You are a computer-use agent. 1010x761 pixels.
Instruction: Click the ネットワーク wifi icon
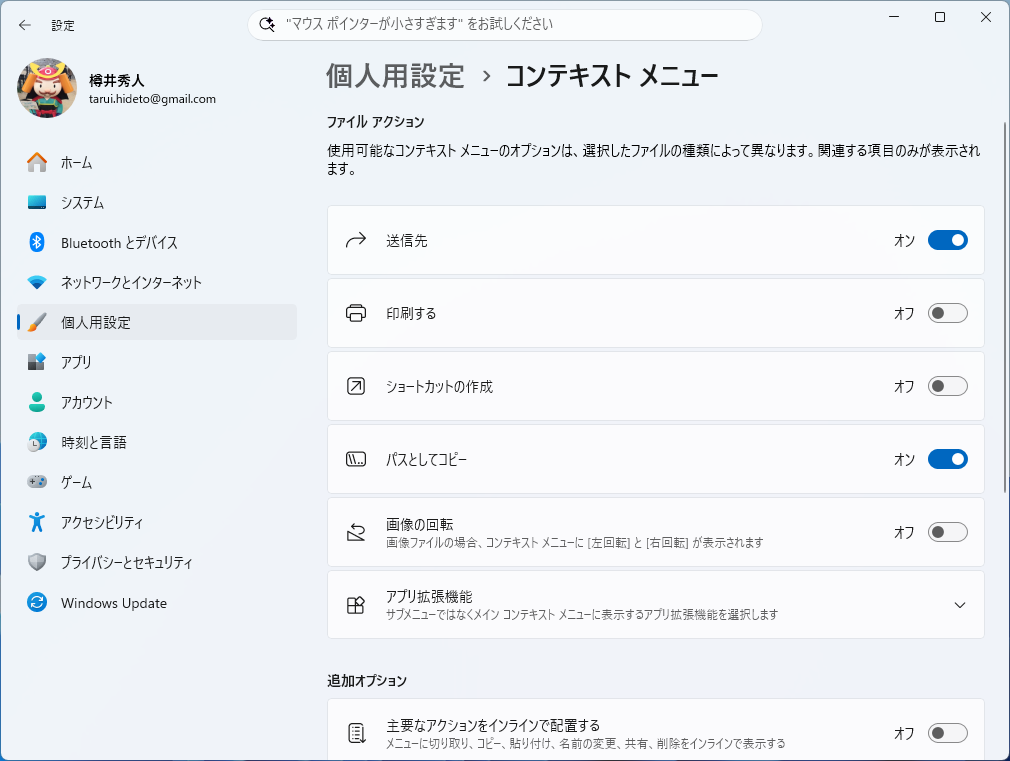[x=37, y=282]
